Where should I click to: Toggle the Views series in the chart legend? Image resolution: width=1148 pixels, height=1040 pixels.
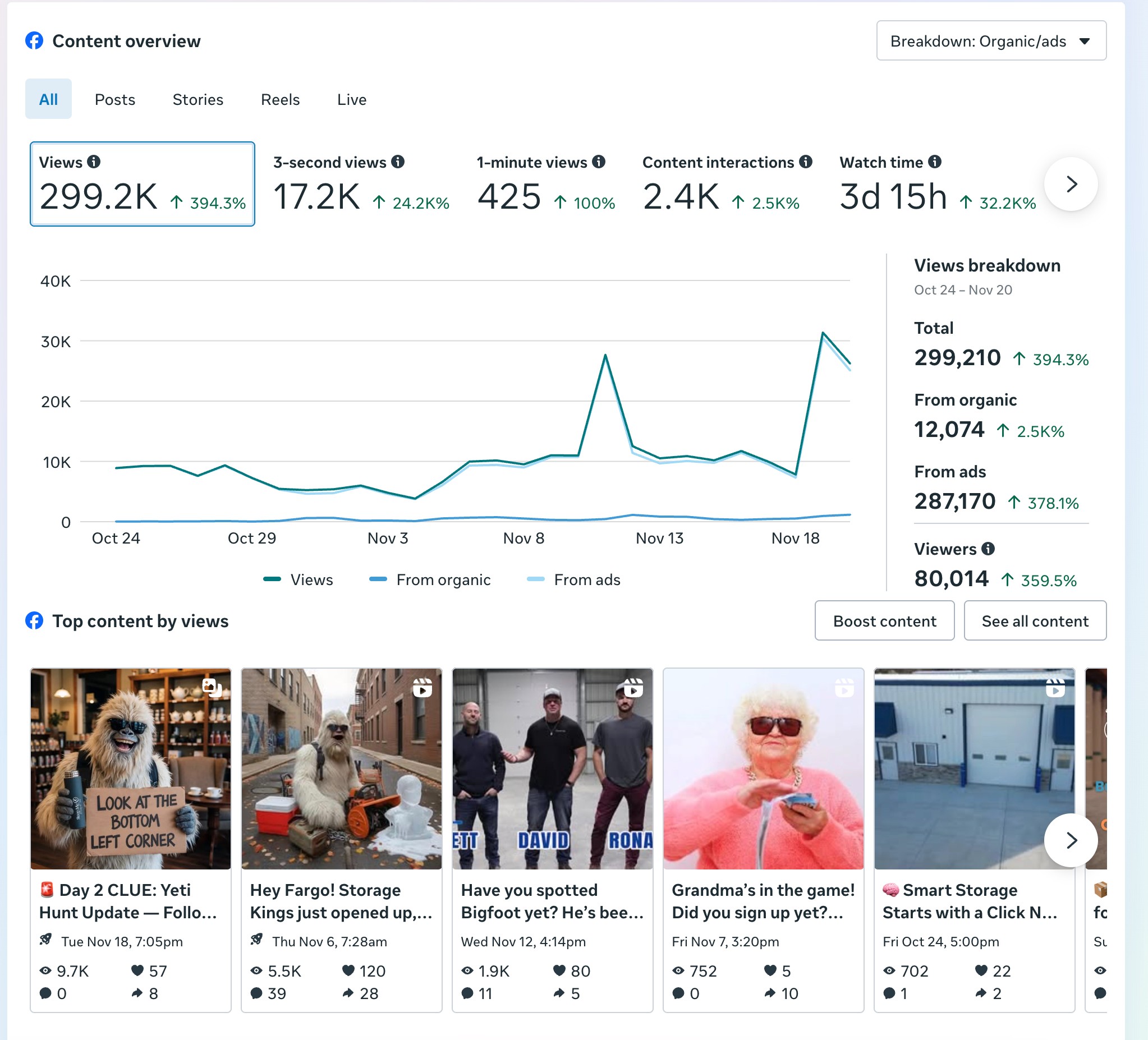(x=299, y=579)
